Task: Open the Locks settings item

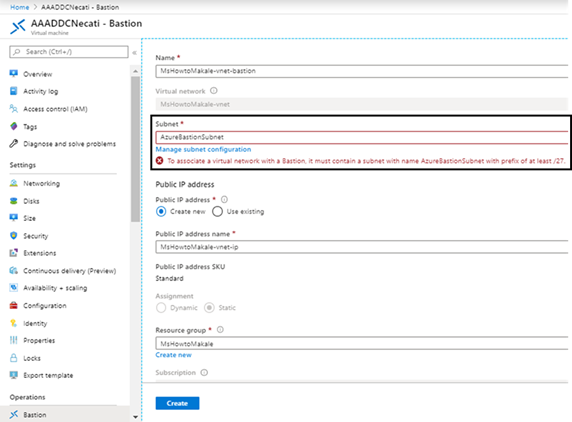Action: 32,358
